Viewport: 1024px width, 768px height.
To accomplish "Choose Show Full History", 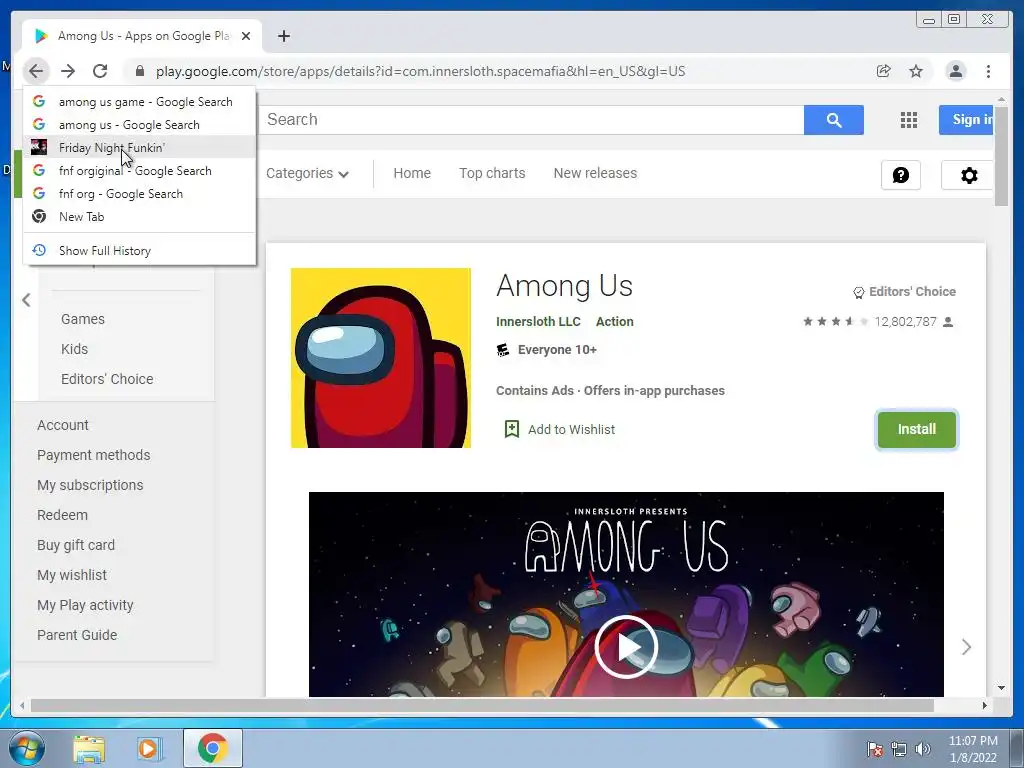I will coord(139,250).
